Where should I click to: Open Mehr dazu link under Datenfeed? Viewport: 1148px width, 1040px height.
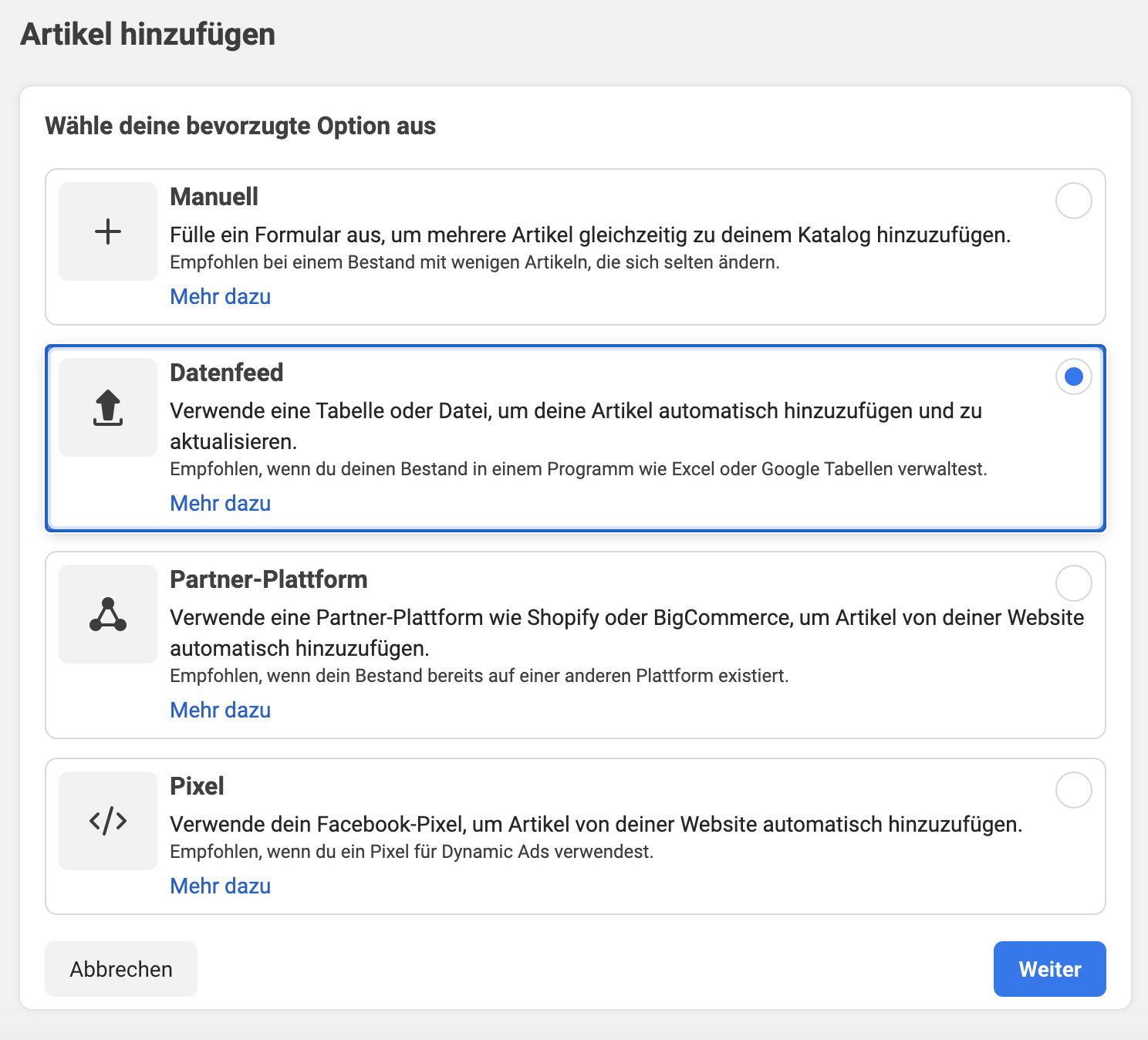221,503
